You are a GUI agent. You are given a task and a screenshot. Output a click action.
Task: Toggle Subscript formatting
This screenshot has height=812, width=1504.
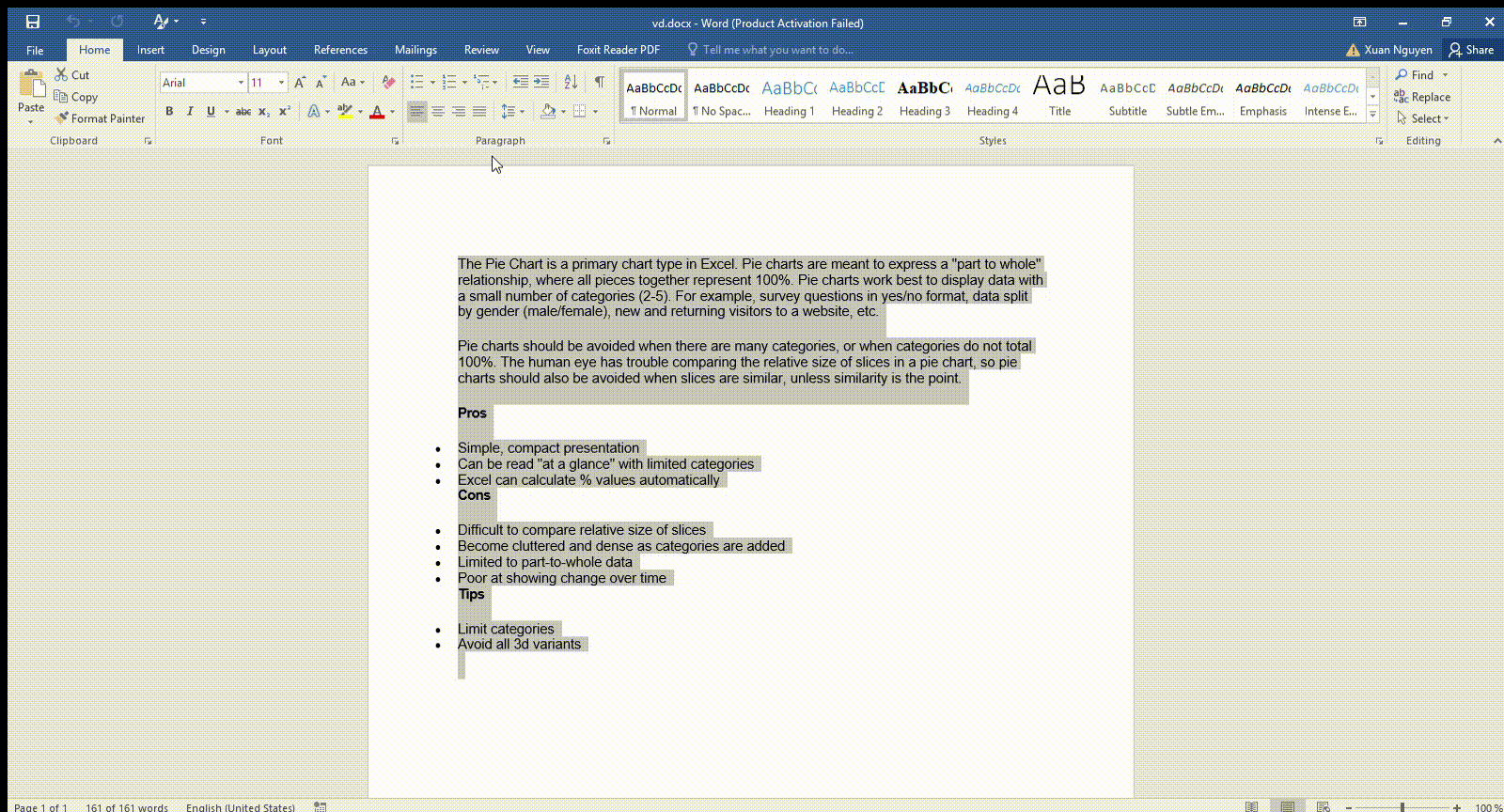[x=264, y=111]
